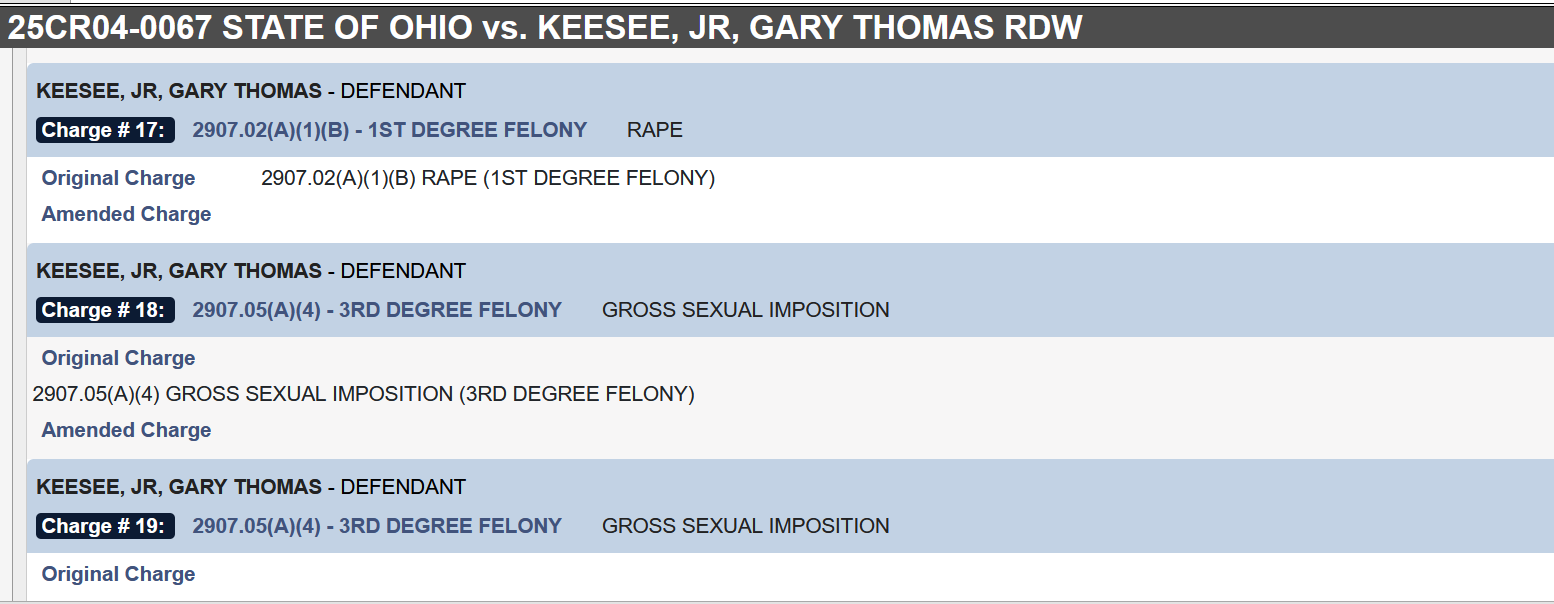Screen dimensions: 1554x604
Task: Click the case title header 25CR04-0067
Action: pyautogui.click(x=545, y=27)
